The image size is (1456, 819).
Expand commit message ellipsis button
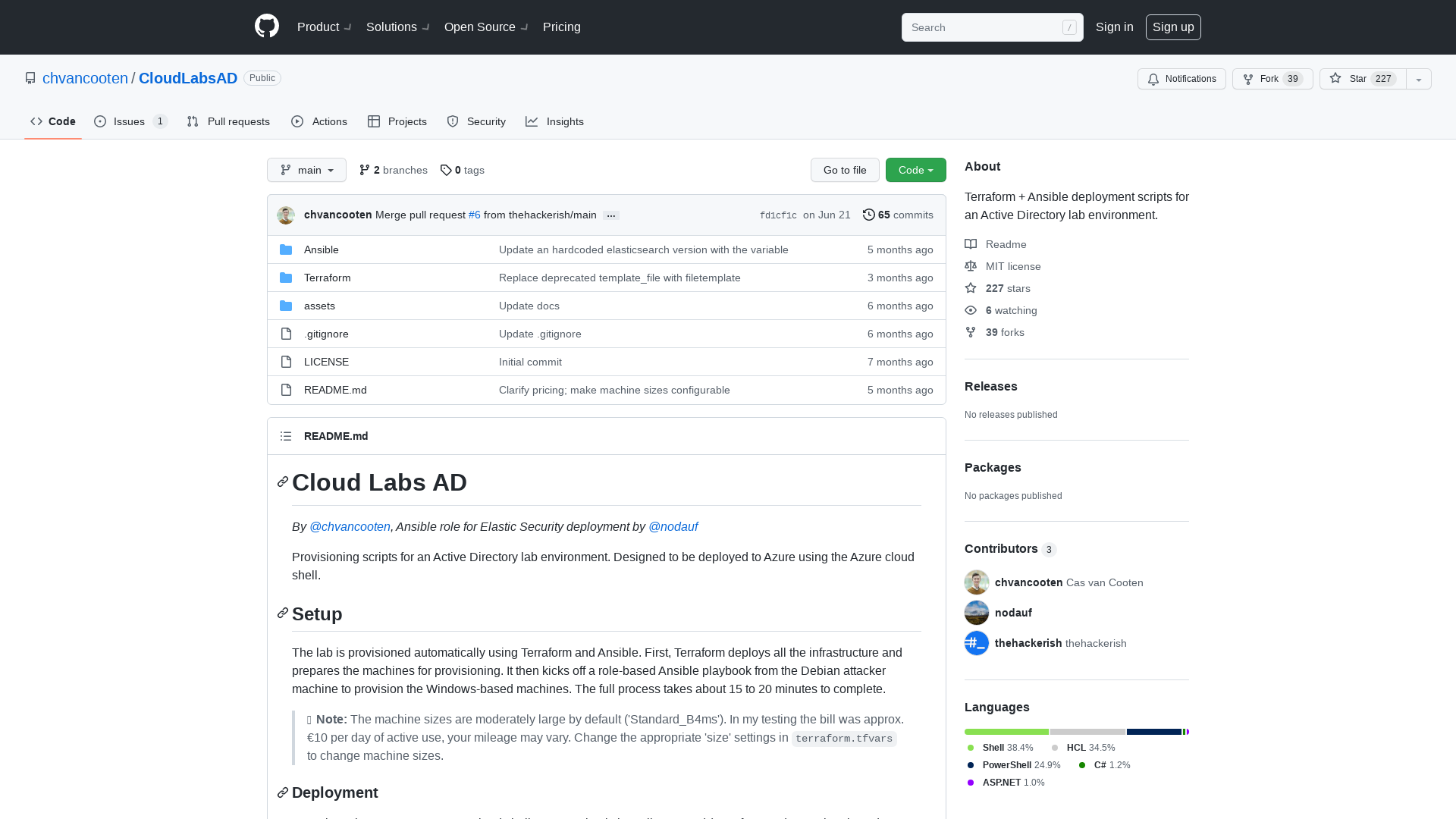pos(611,215)
